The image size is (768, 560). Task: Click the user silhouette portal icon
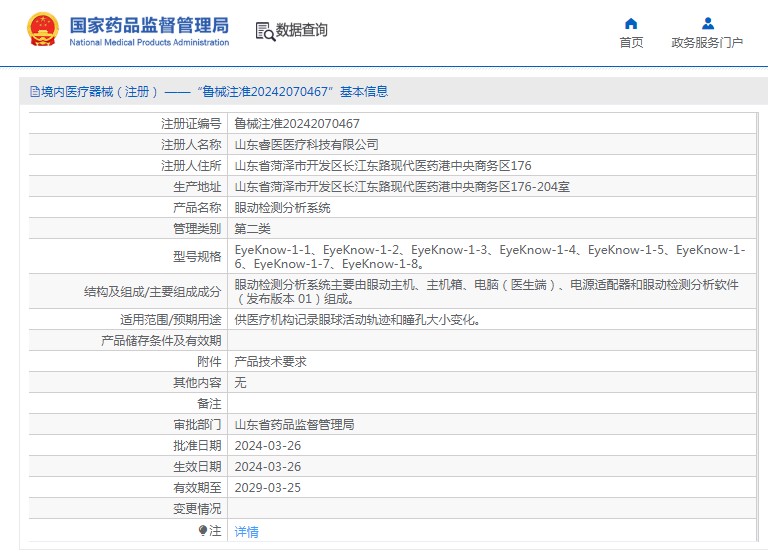coord(707,23)
